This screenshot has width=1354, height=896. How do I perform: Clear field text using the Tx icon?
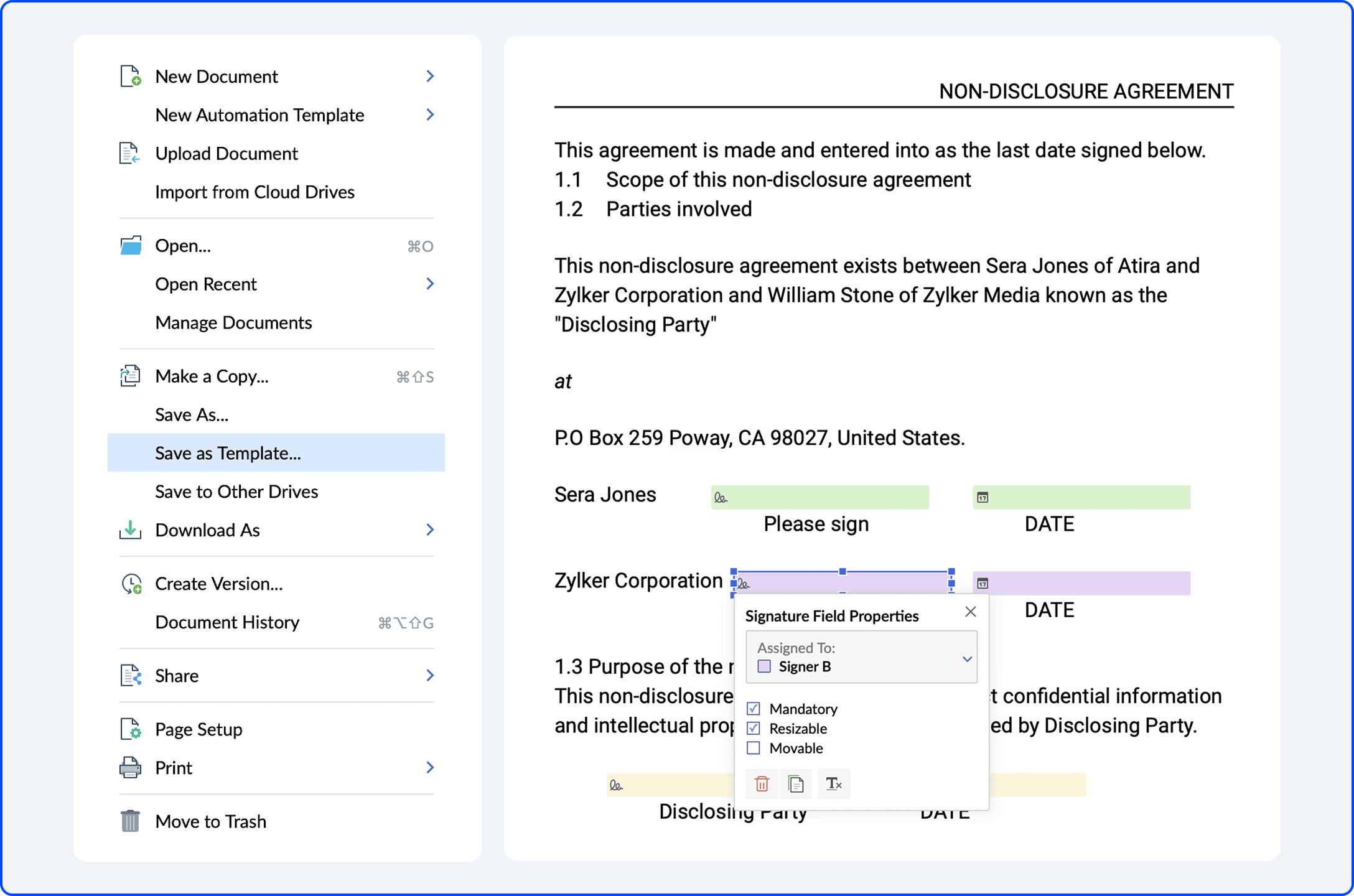[834, 784]
